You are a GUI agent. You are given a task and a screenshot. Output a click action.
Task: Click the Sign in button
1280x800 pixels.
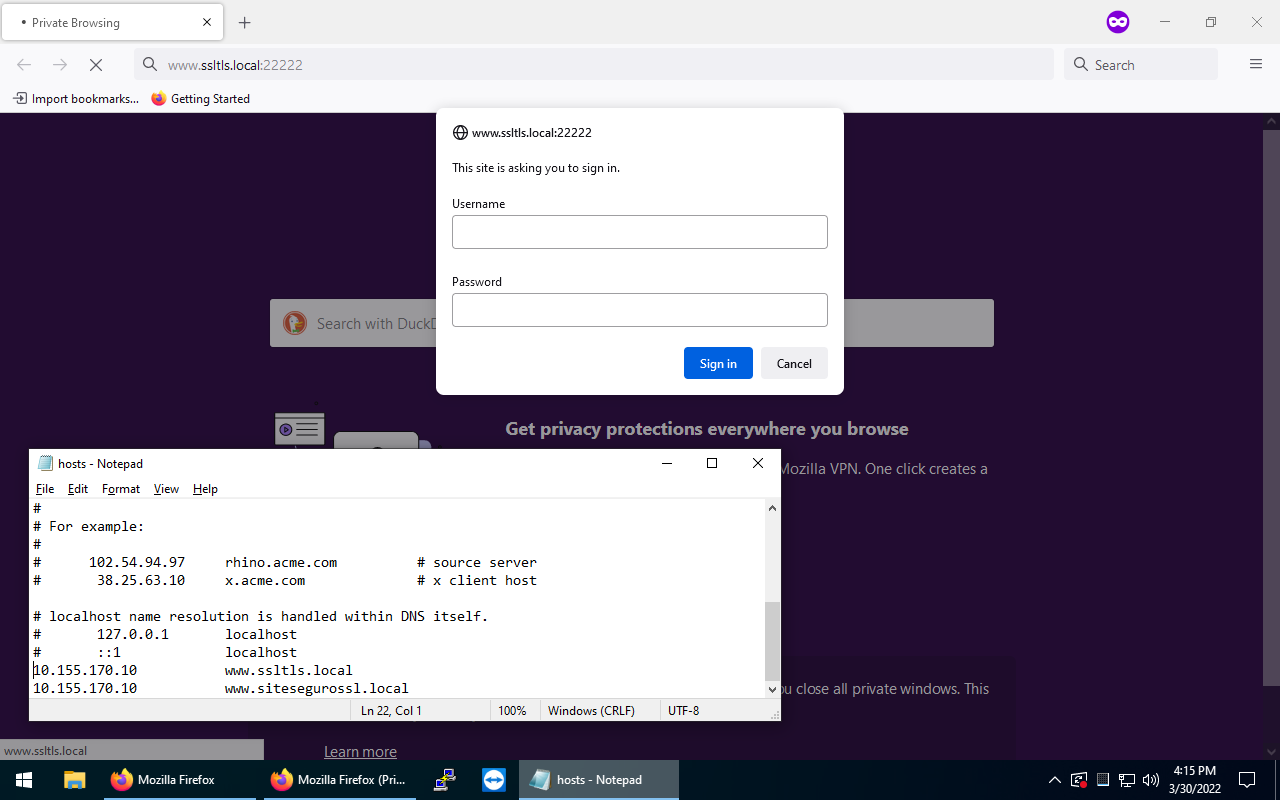pyautogui.click(x=718, y=363)
